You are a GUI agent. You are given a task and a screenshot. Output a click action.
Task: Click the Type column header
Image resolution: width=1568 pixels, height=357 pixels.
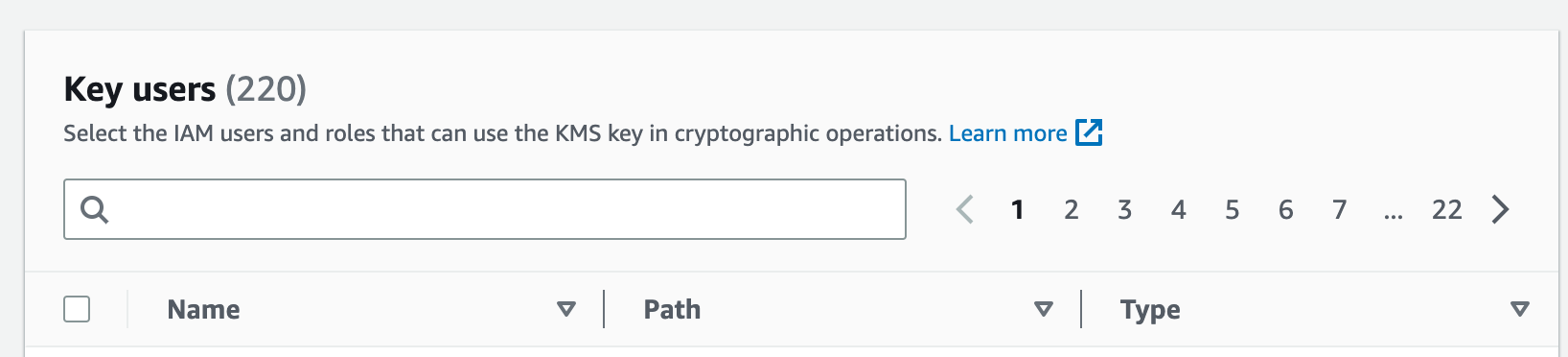[x=1150, y=310]
